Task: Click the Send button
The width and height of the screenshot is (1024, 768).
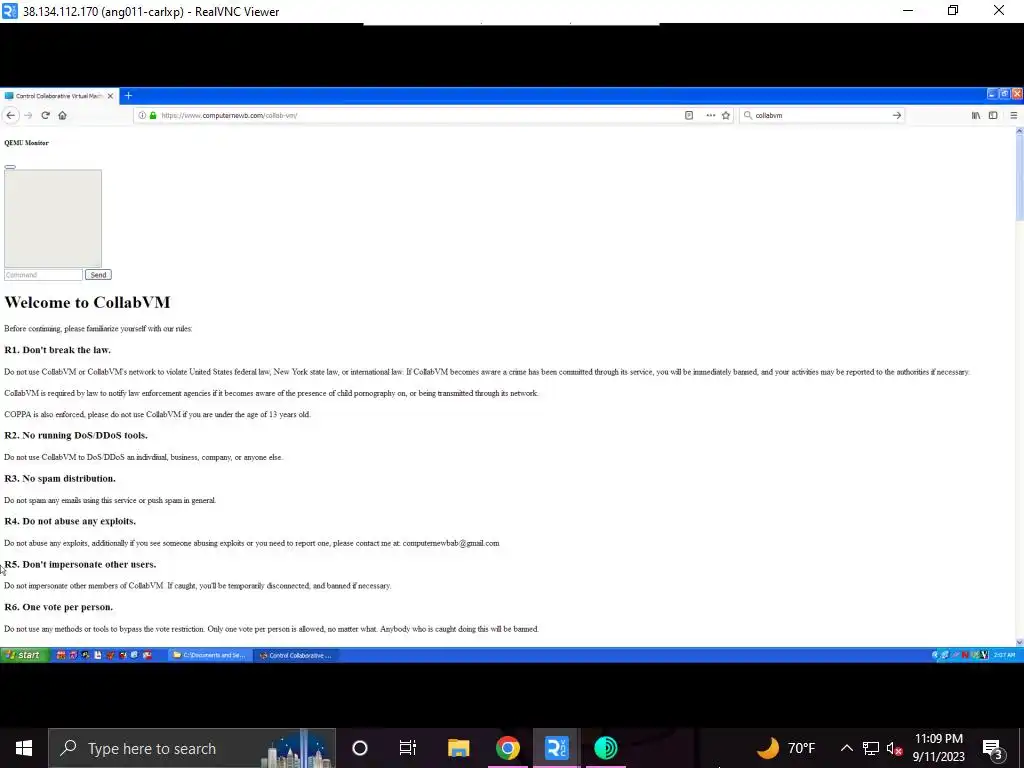Action: [98, 275]
